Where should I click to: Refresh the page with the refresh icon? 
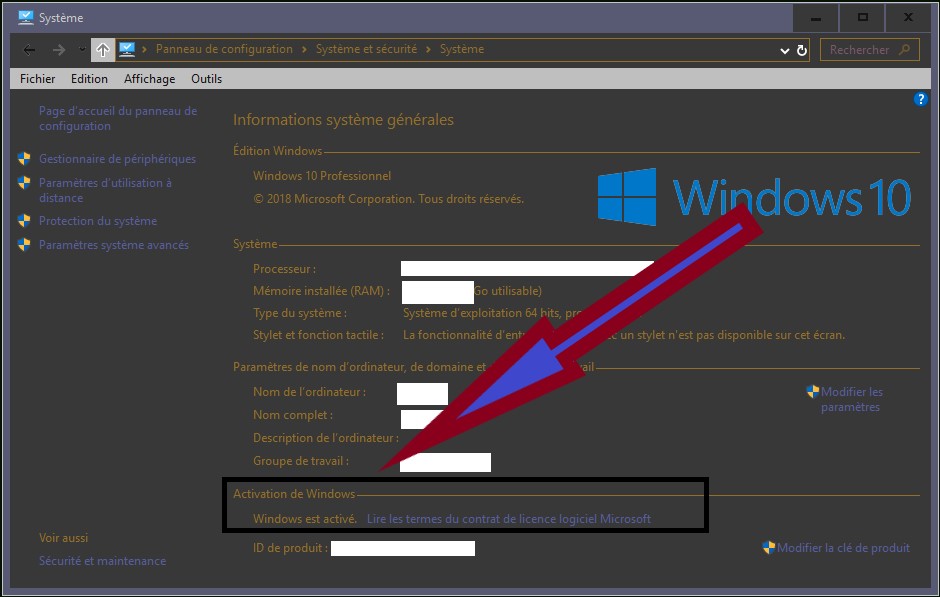click(x=802, y=50)
